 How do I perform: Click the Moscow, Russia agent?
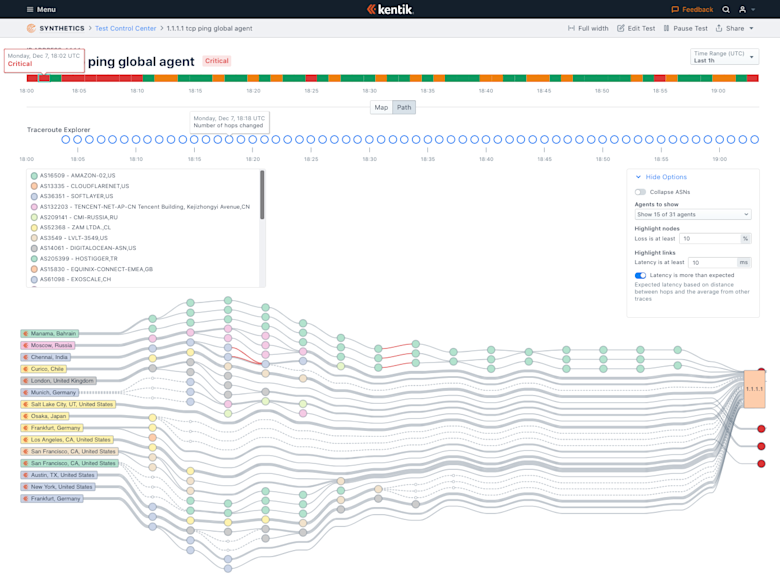pyautogui.click(x=48, y=346)
